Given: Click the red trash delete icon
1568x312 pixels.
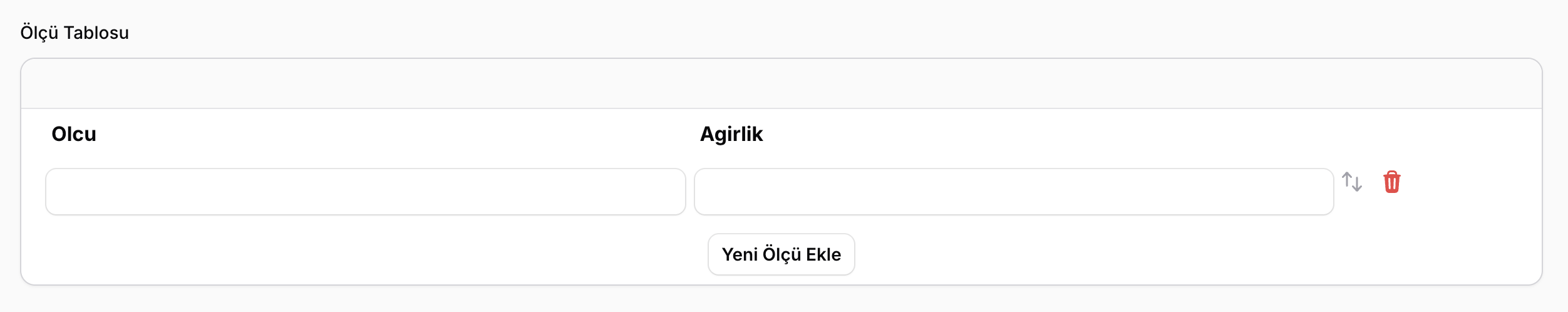Looking at the screenshot, I should click(1391, 182).
